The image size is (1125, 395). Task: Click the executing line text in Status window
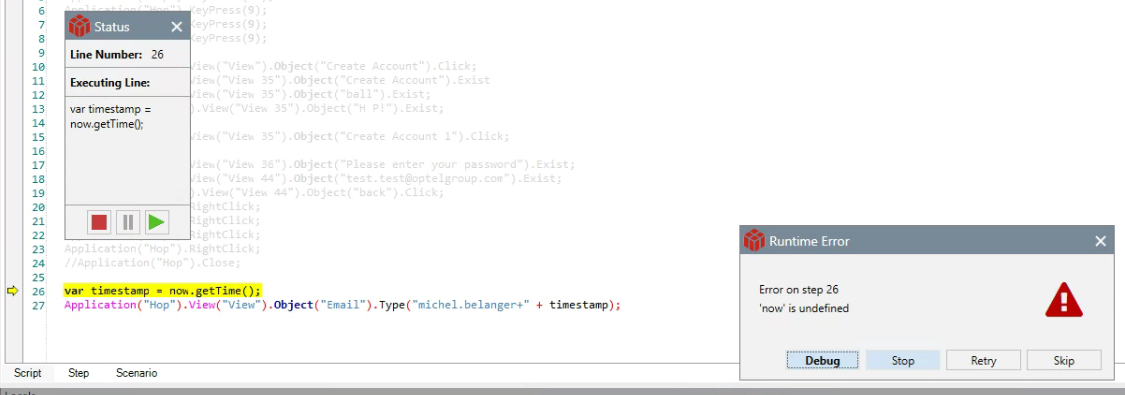[x=110, y=116]
